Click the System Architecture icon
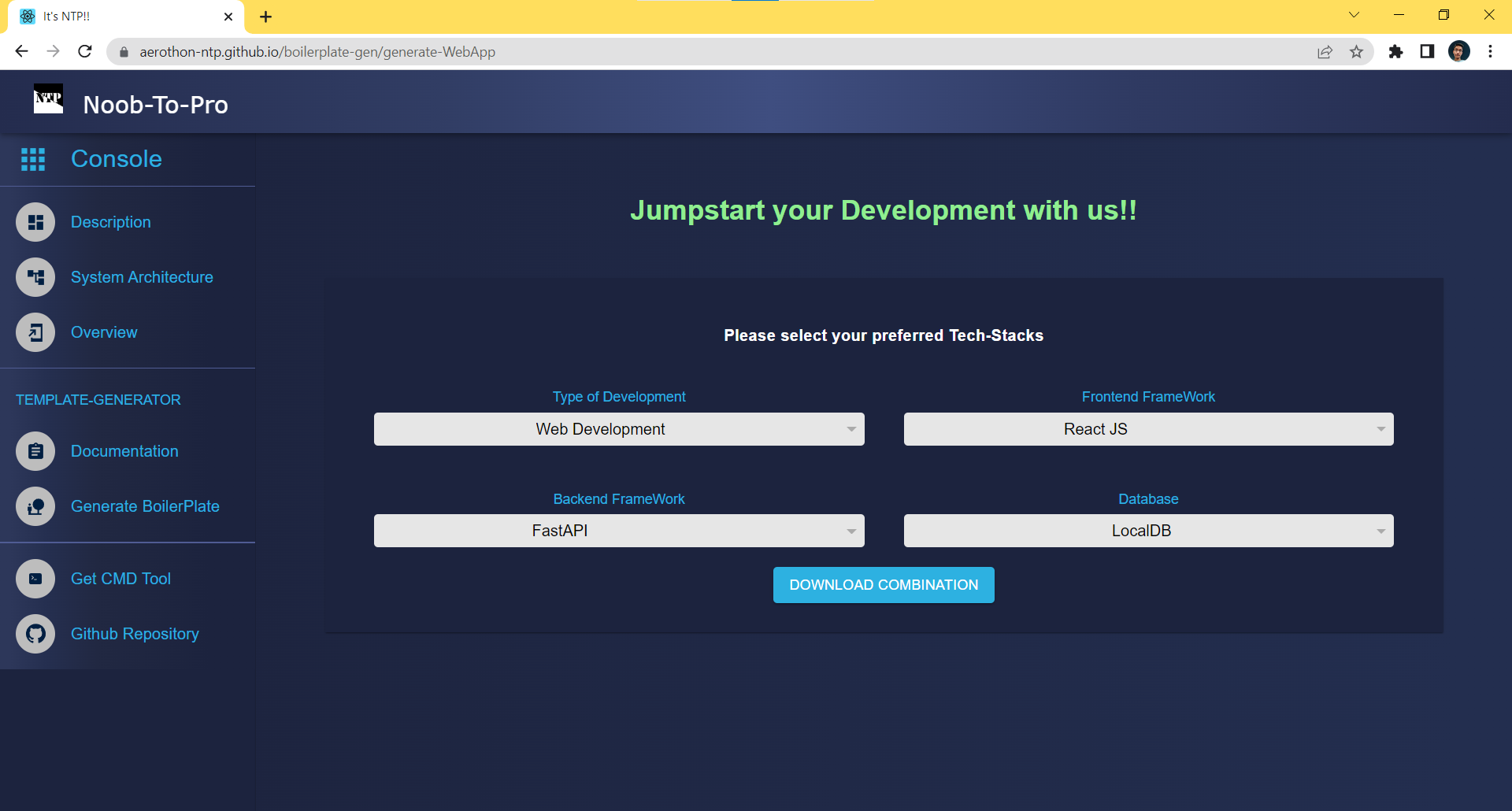The image size is (1512, 811). coord(35,277)
